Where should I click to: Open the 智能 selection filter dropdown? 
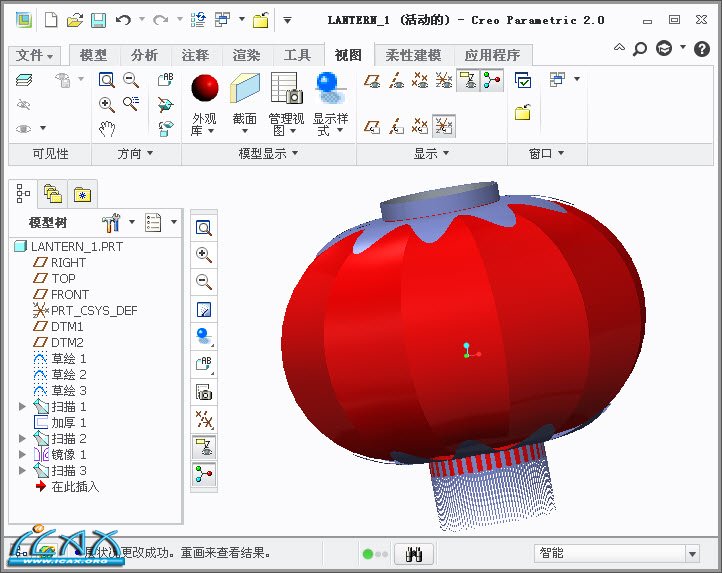[x=691, y=553]
